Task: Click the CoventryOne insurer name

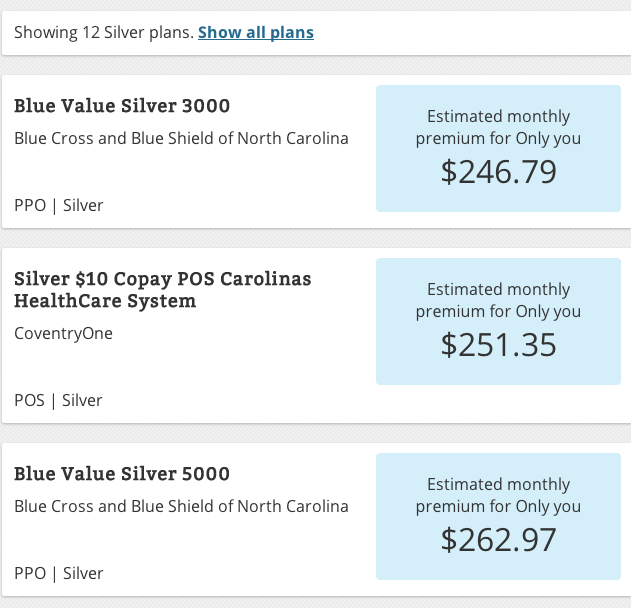Action: 63,333
